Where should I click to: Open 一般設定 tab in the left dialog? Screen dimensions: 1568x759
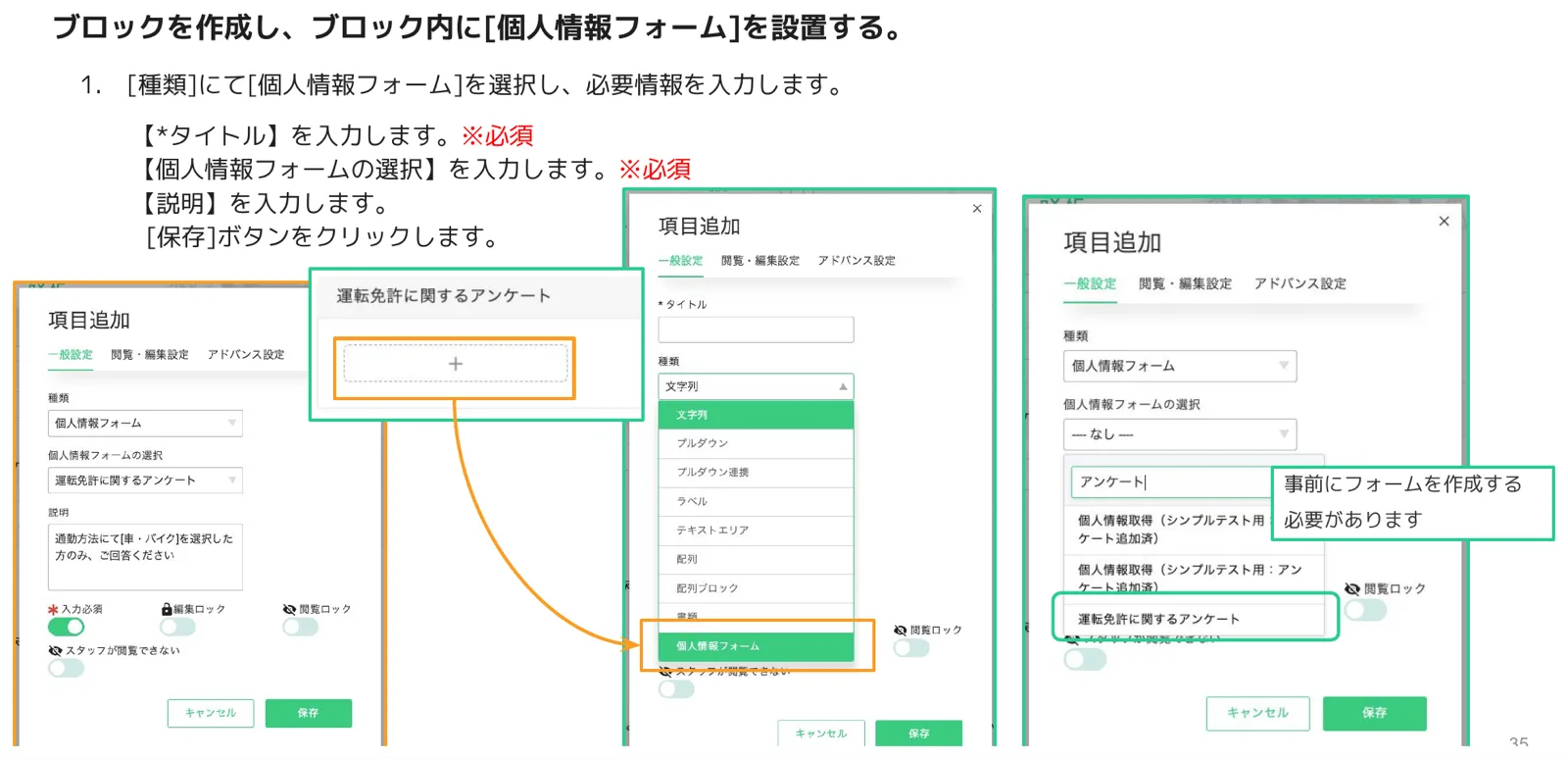coord(71,354)
